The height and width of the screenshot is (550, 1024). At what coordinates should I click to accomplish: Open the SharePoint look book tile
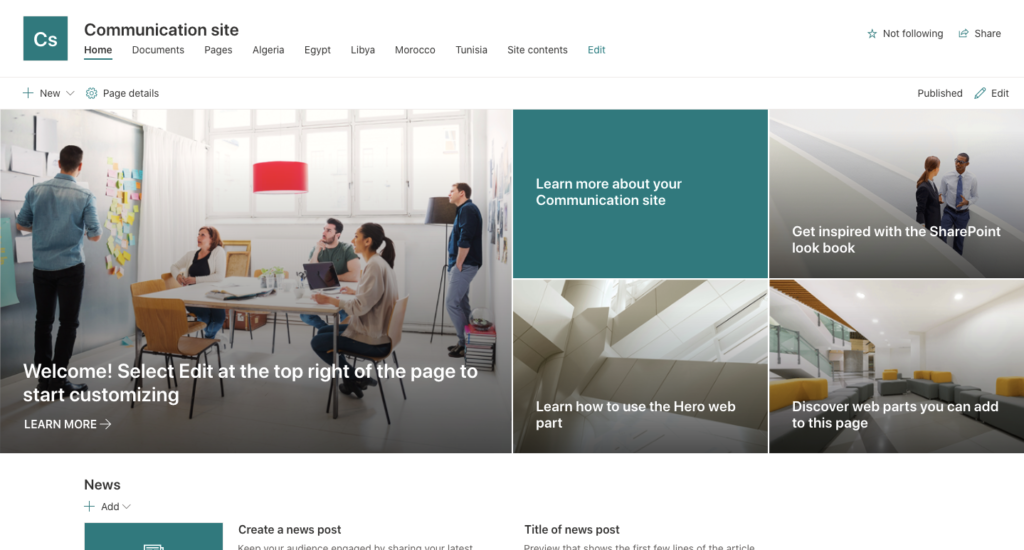coord(897,193)
